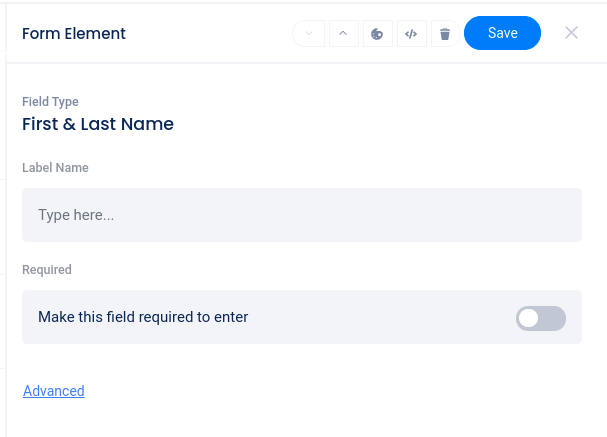The height and width of the screenshot is (437, 607).
Task: Enable the required field toggle
Action: 541,318
